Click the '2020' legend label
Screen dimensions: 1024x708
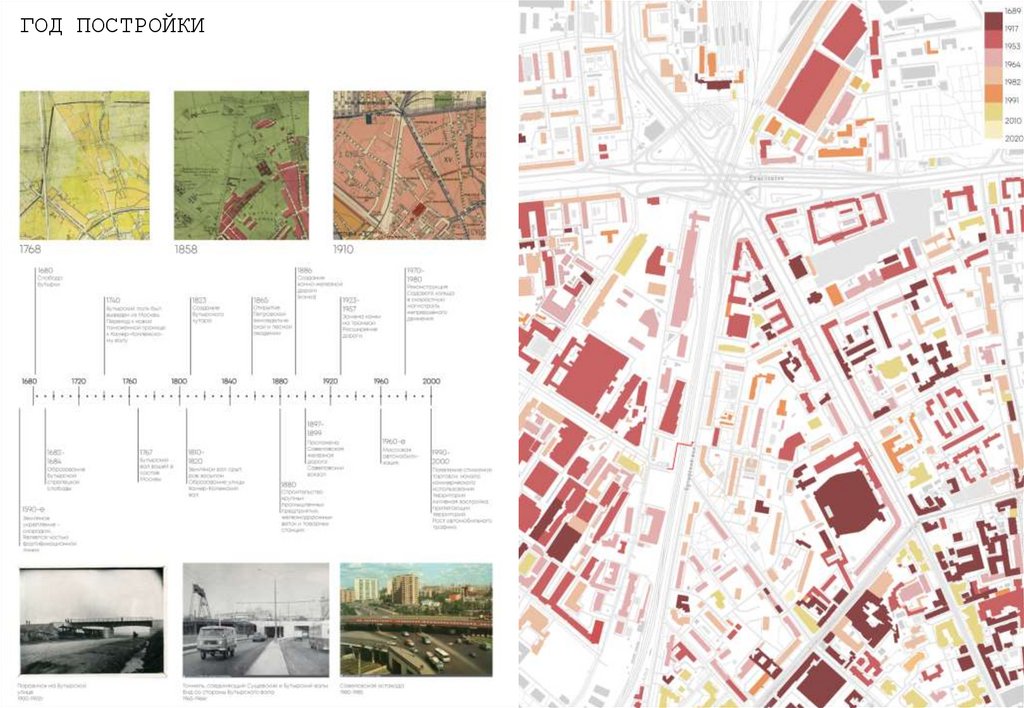pos(1013,138)
